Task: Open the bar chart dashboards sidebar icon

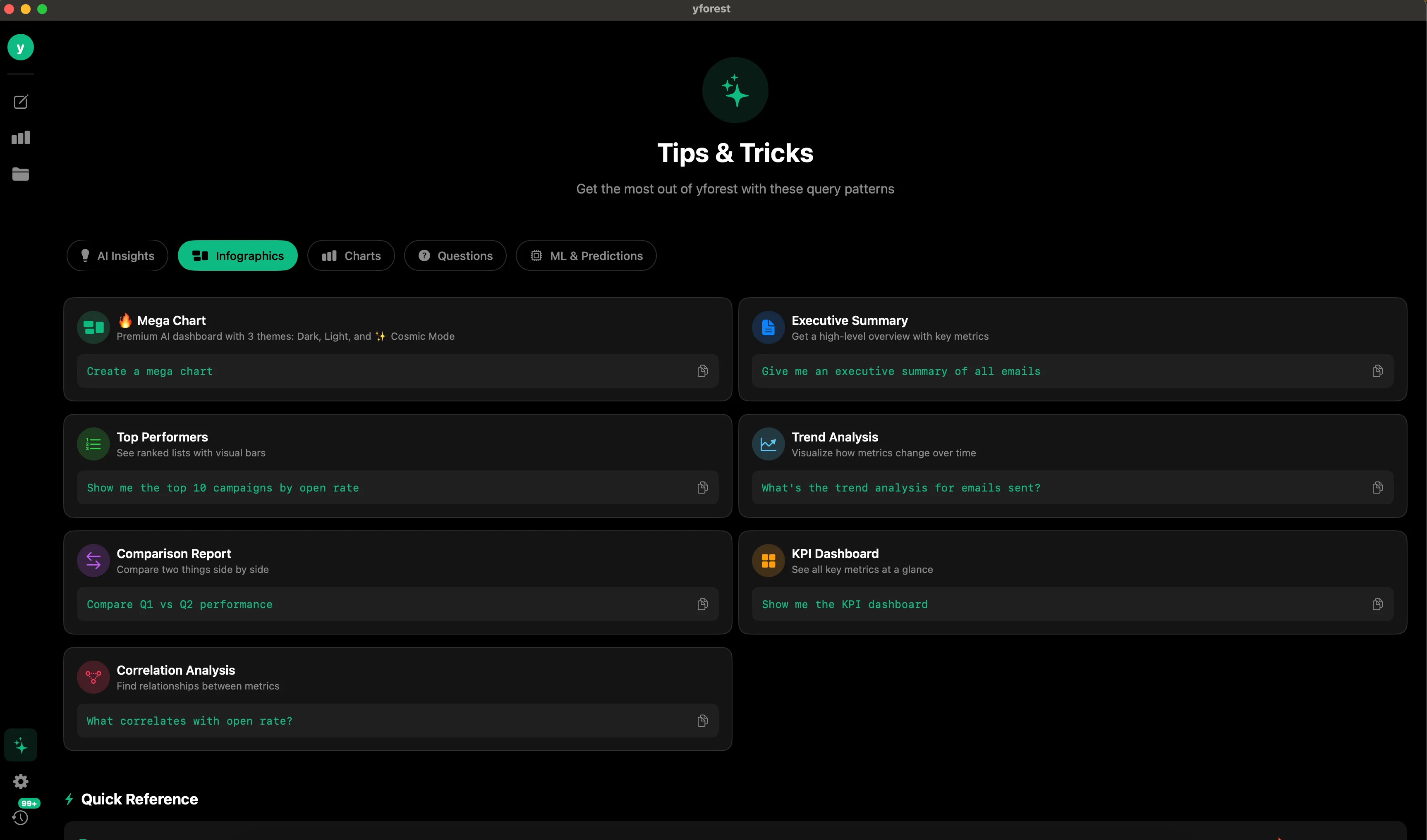Action: [x=21, y=138]
